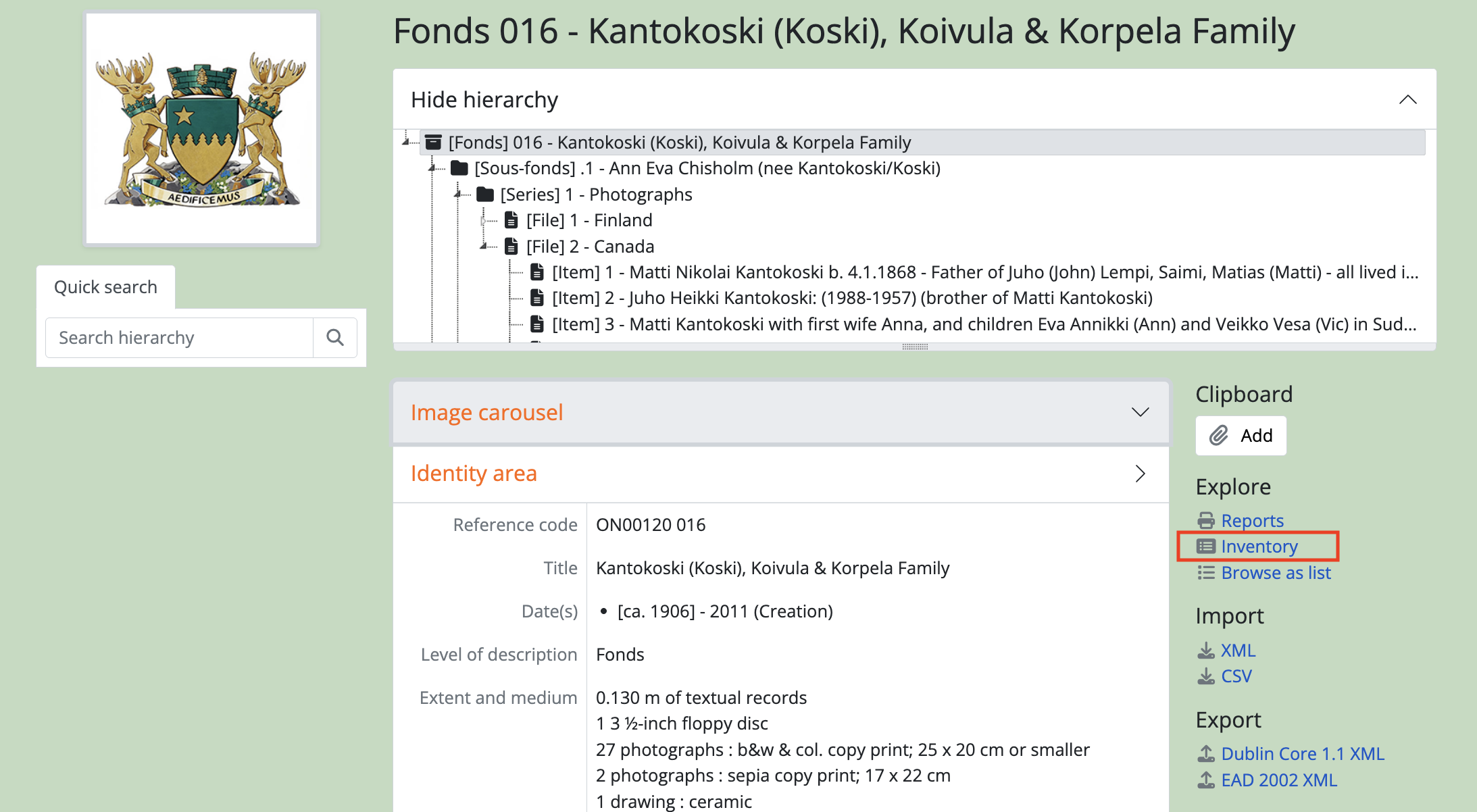Click the File 2 - Canada document icon
The width and height of the screenshot is (1477, 812).
point(511,246)
